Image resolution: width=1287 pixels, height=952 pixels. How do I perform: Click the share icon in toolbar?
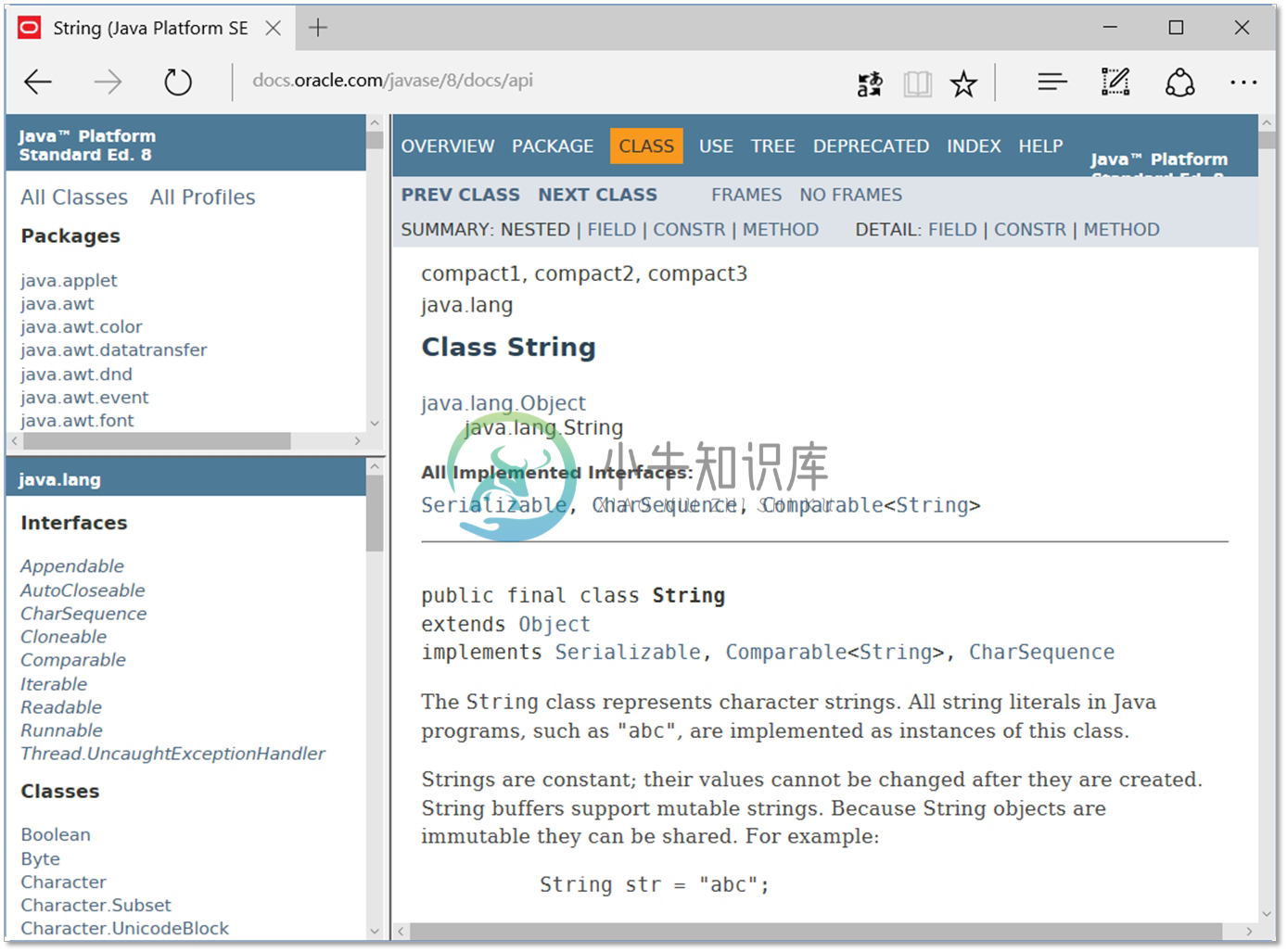tap(1179, 83)
